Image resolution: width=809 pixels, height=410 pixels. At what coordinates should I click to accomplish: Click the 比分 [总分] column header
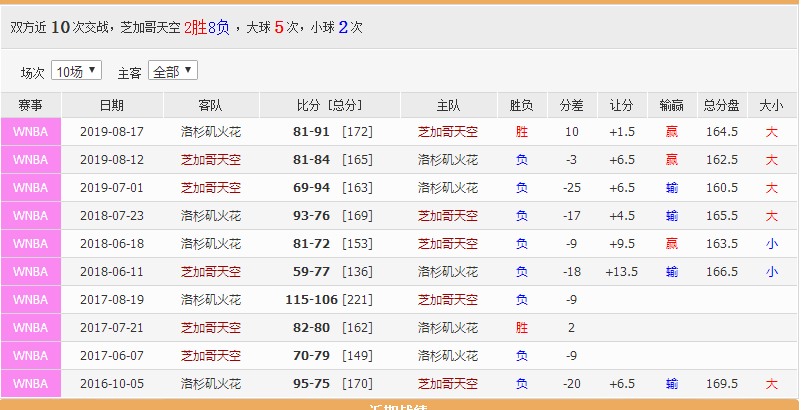(330, 105)
